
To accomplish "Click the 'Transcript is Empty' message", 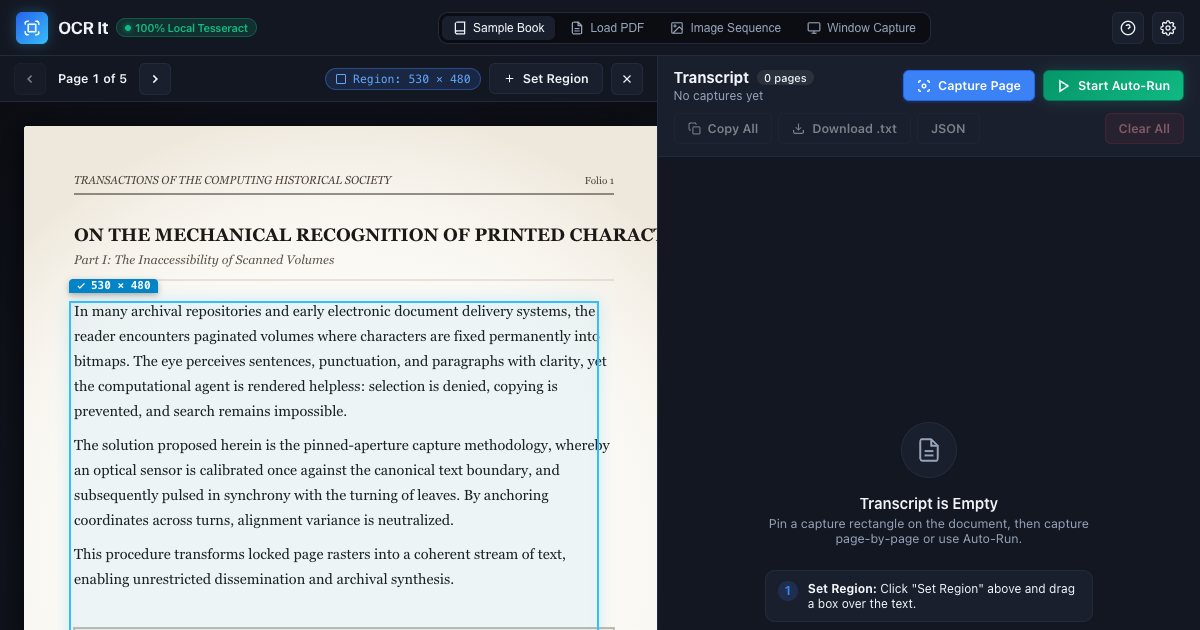I will [x=929, y=504].
